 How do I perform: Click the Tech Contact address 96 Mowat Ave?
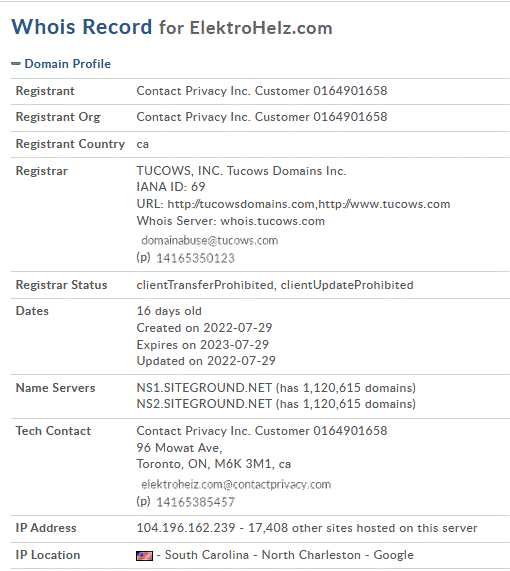(179, 448)
